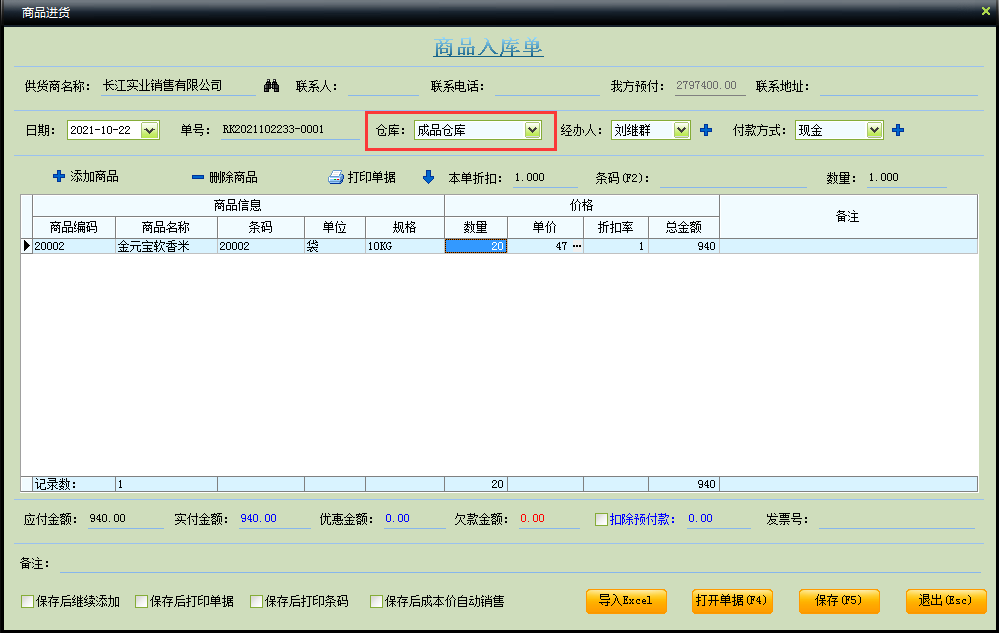Click the 单价 column header

[545, 227]
